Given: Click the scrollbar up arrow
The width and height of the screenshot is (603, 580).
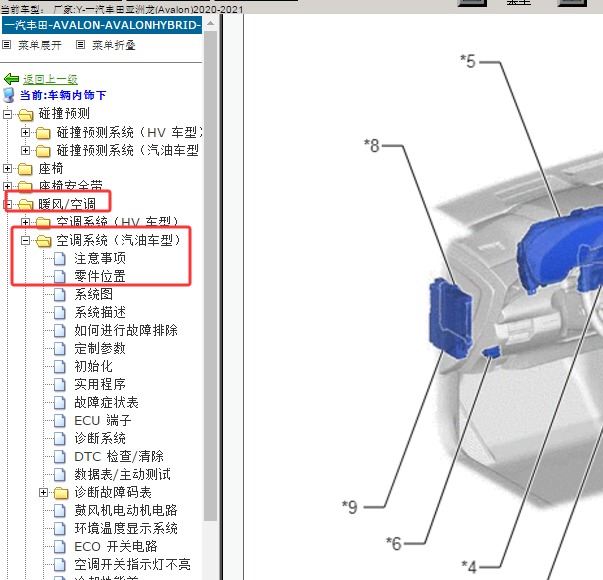Looking at the screenshot, I should point(210,23).
